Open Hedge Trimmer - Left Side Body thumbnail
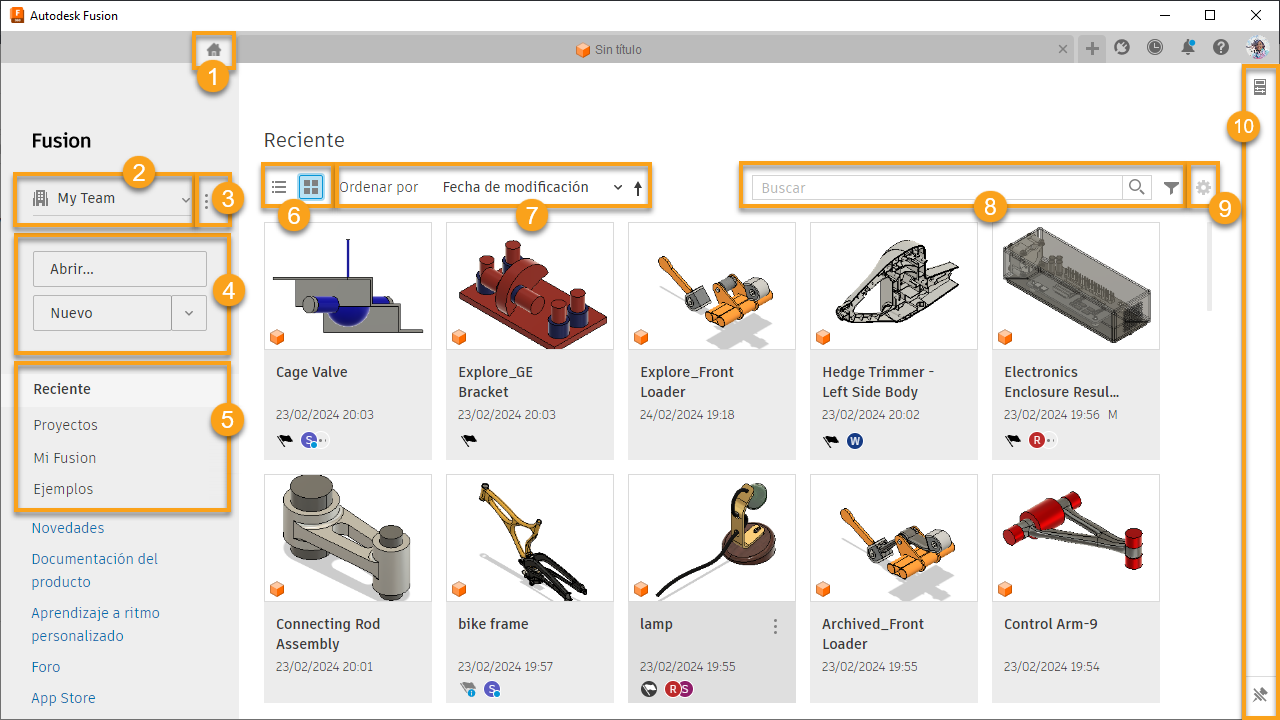This screenshot has height=720, width=1280. [894, 285]
